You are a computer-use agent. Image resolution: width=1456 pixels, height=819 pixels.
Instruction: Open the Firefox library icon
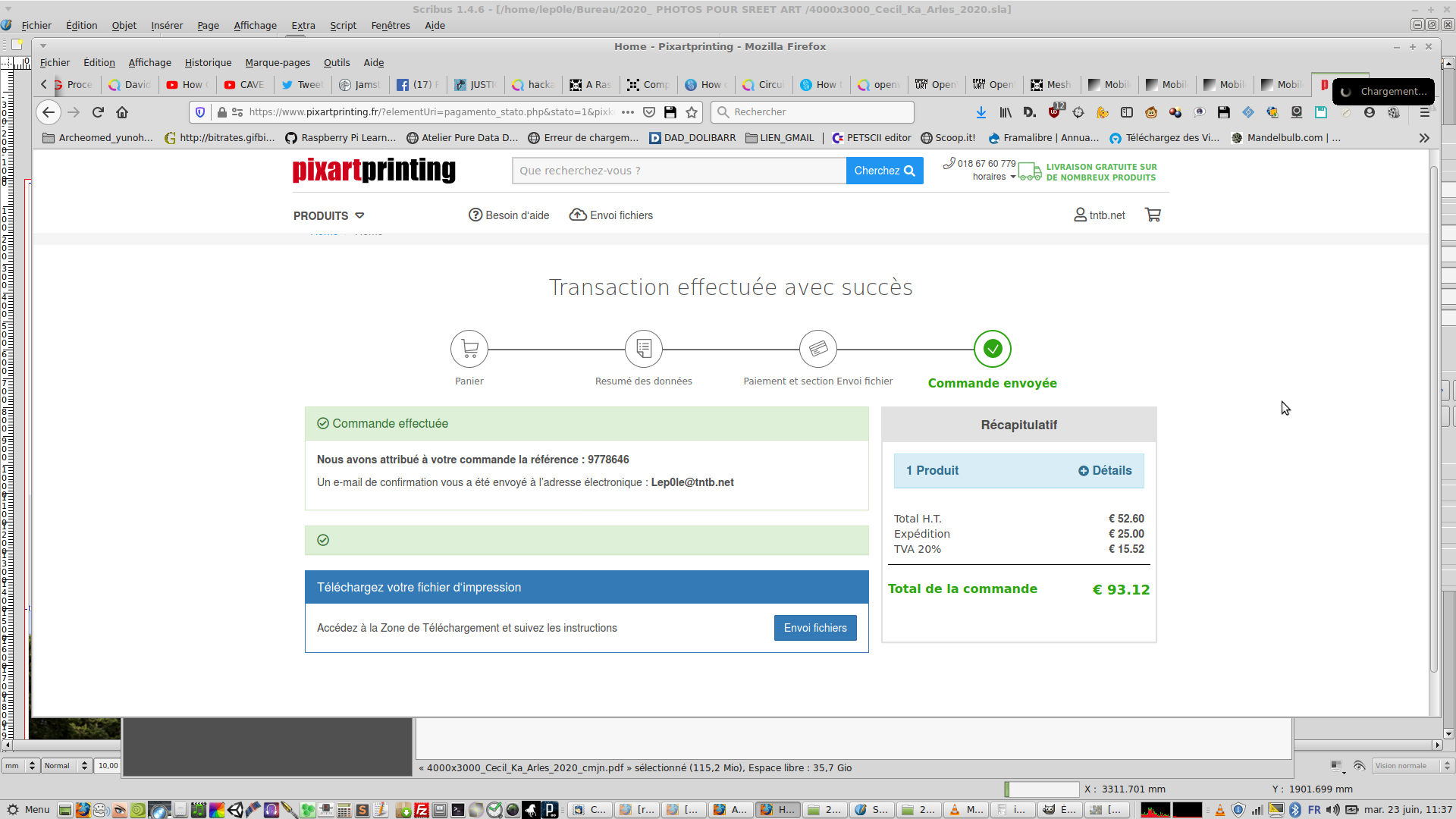pyautogui.click(x=1006, y=112)
